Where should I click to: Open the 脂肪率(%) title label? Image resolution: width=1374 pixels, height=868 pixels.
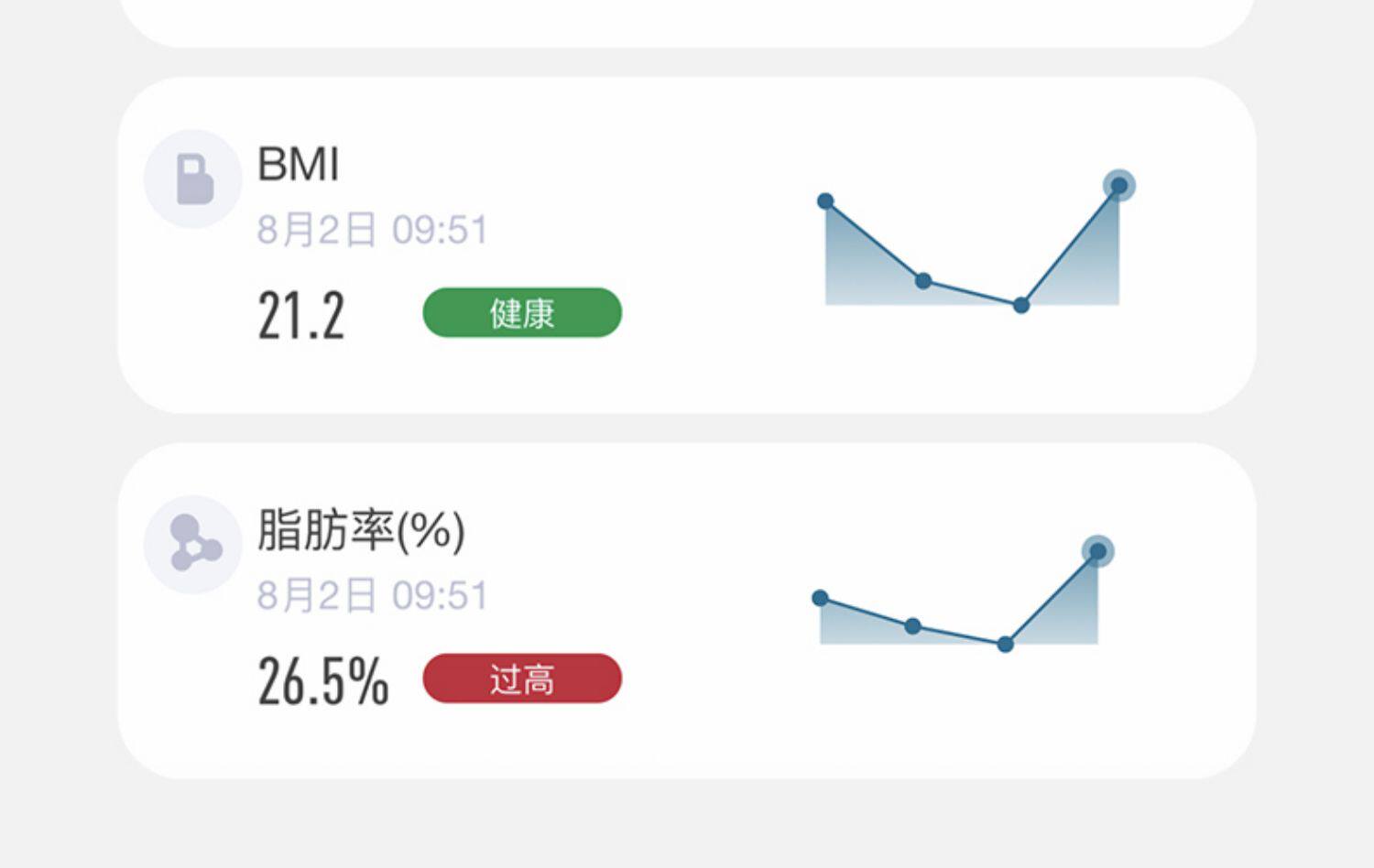click(361, 530)
